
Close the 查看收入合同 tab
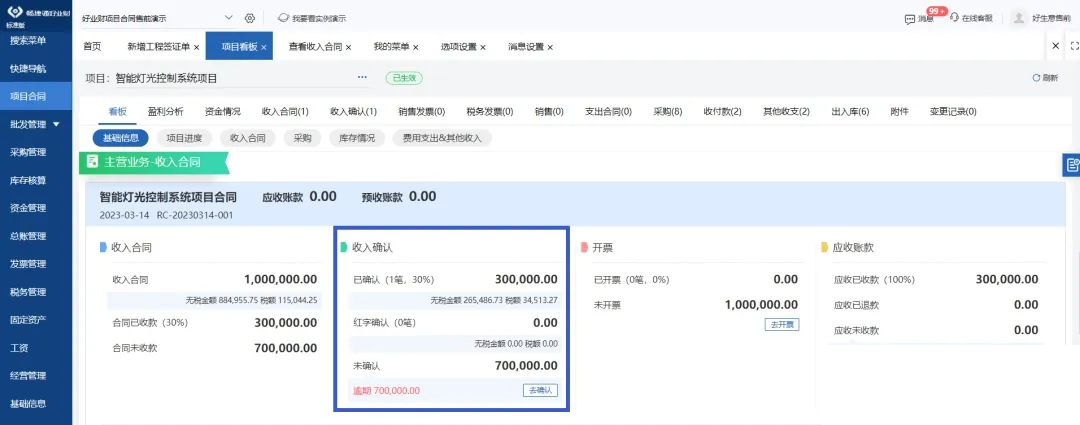(349, 48)
